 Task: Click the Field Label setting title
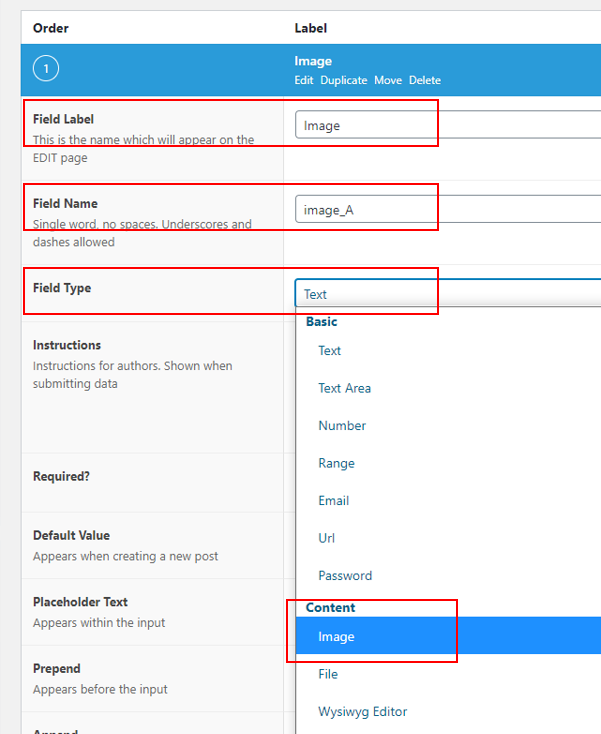click(x=63, y=119)
